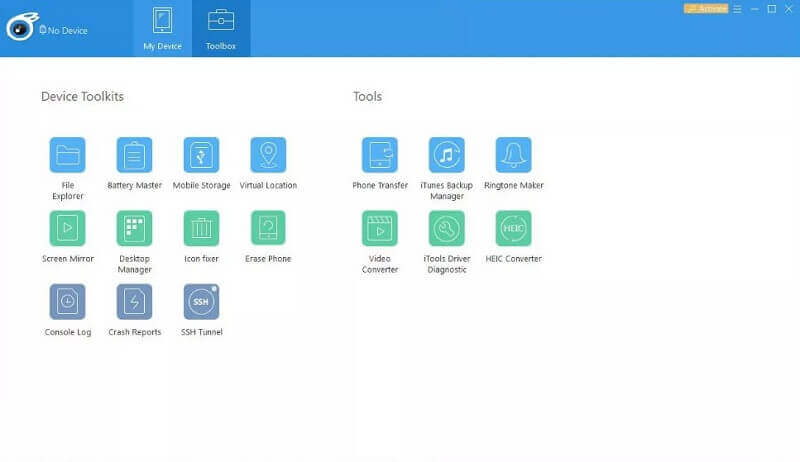Open iTunes Backup Manager
The height and width of the screenshot is (462, 800).
(446, 155)
